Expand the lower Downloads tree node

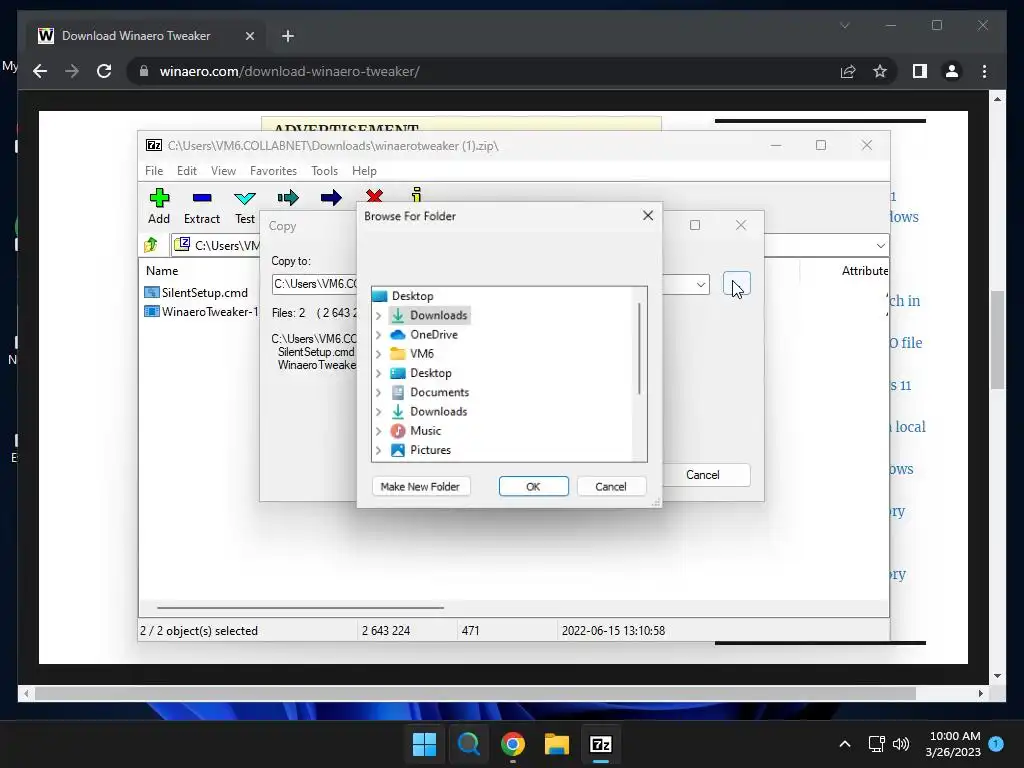click(379, 411)
